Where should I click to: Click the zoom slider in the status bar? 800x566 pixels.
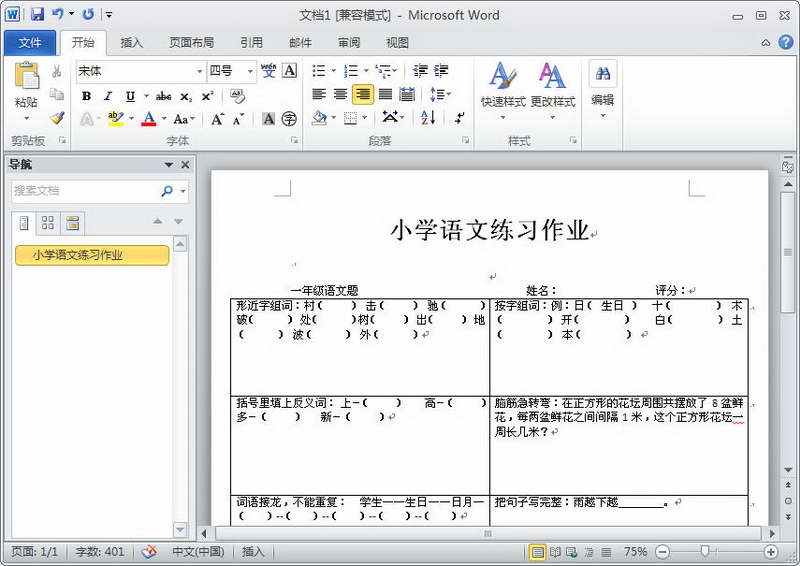(x=706, y=552)
